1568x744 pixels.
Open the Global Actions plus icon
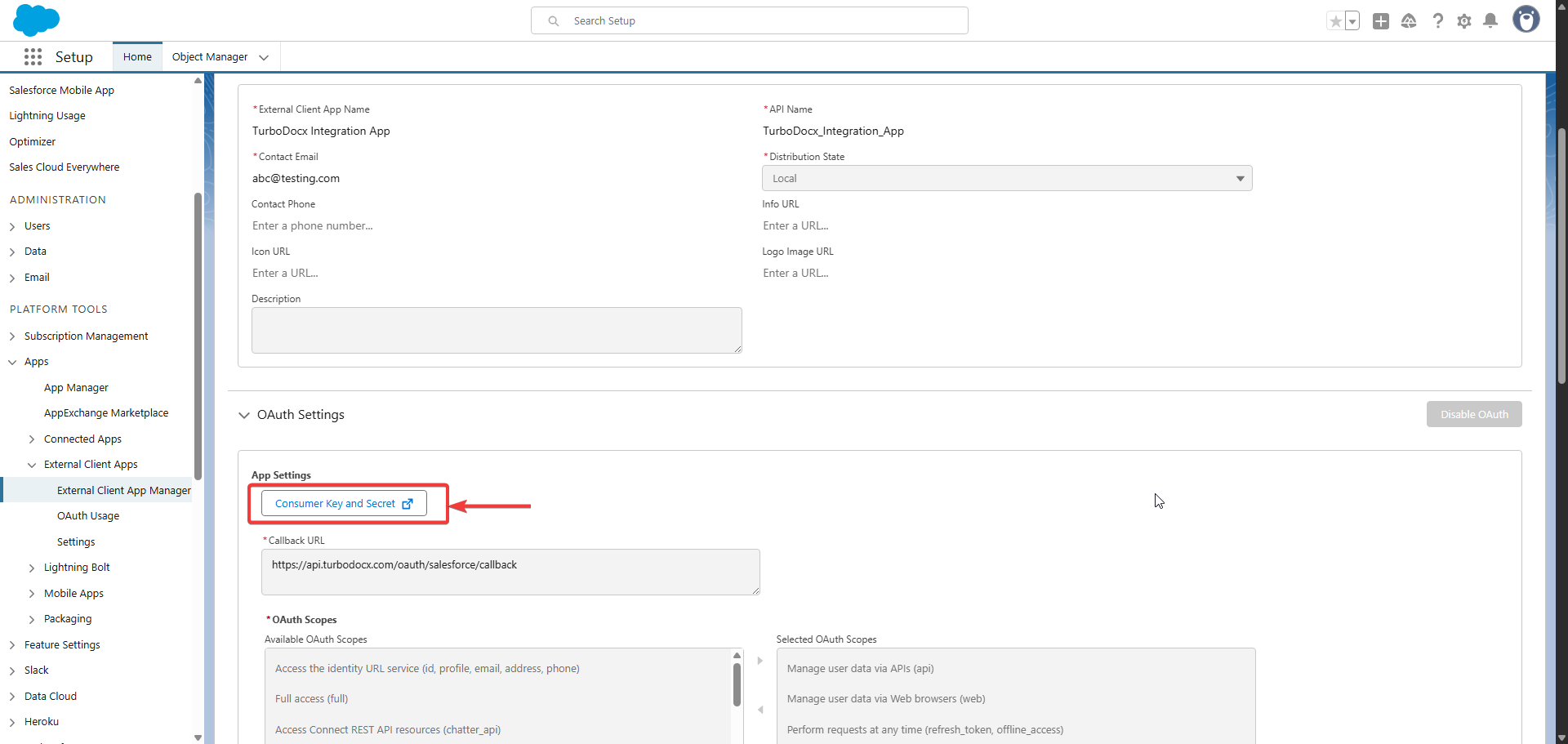pos(1381,21)
